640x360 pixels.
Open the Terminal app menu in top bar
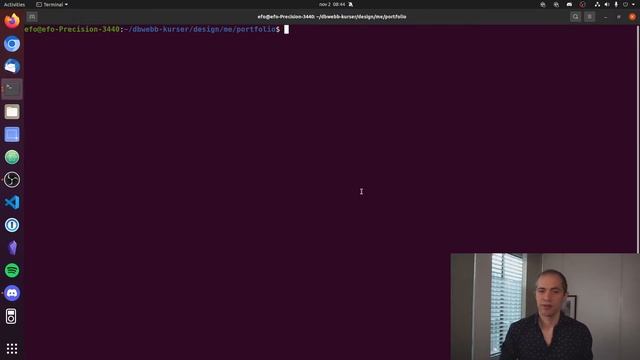pos(52,4)
